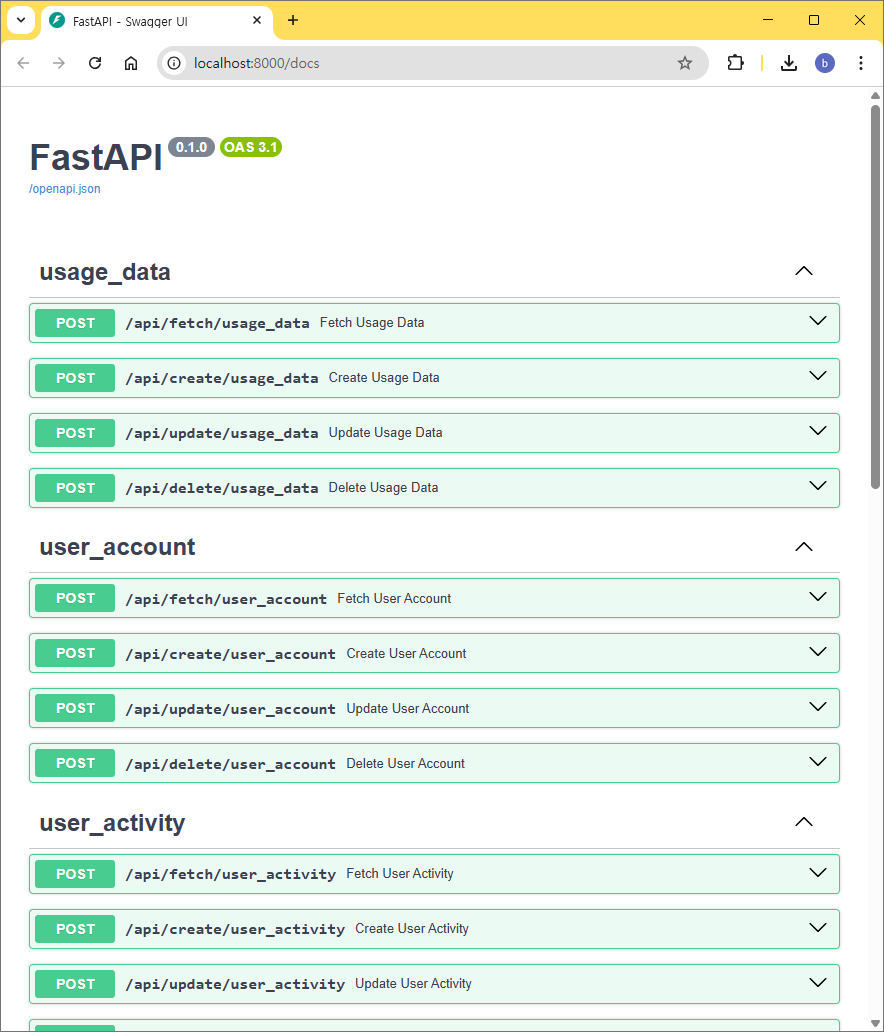Expand the Update User Activity endpoint arrow

pyautogui.click(x=818, y=983)
